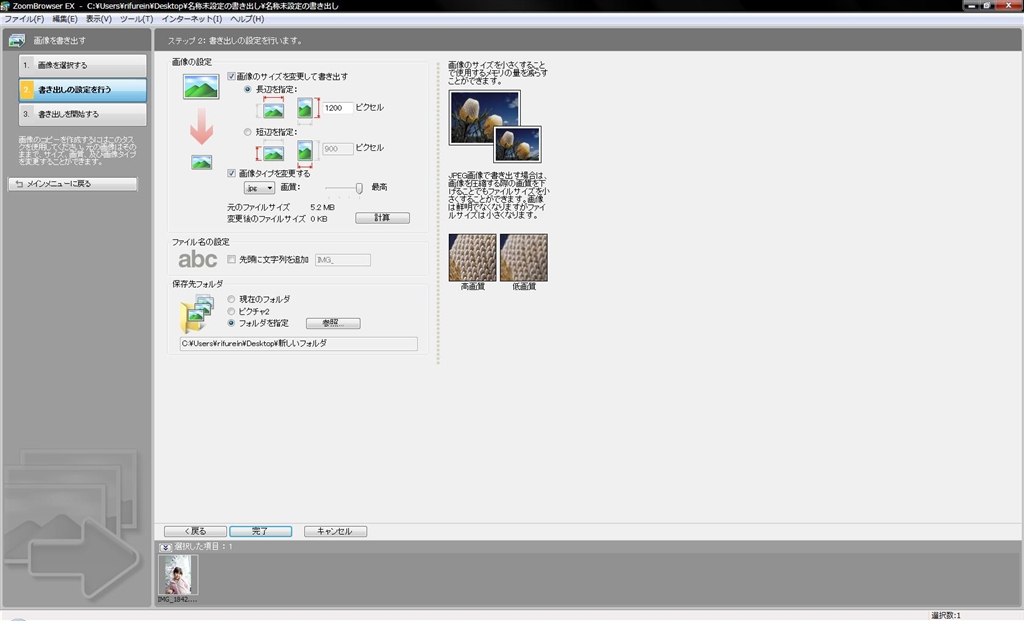This screenshot has width=1024, height=621.
Task: Uncheck resize image and export checkbox
Action: click(x=231, y=76)
